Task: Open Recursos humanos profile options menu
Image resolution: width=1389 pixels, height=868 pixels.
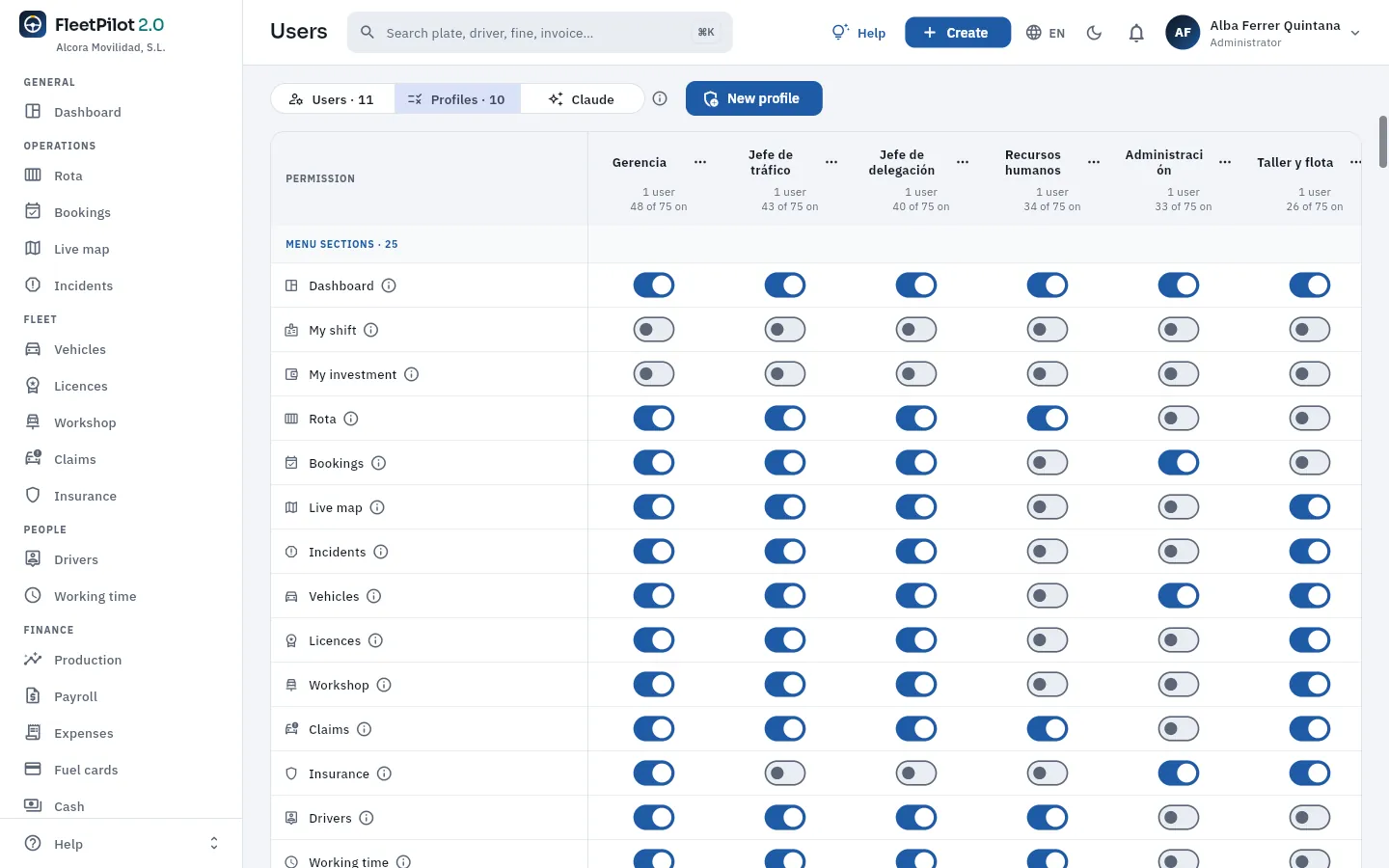Action: [x=1094, y=162]
